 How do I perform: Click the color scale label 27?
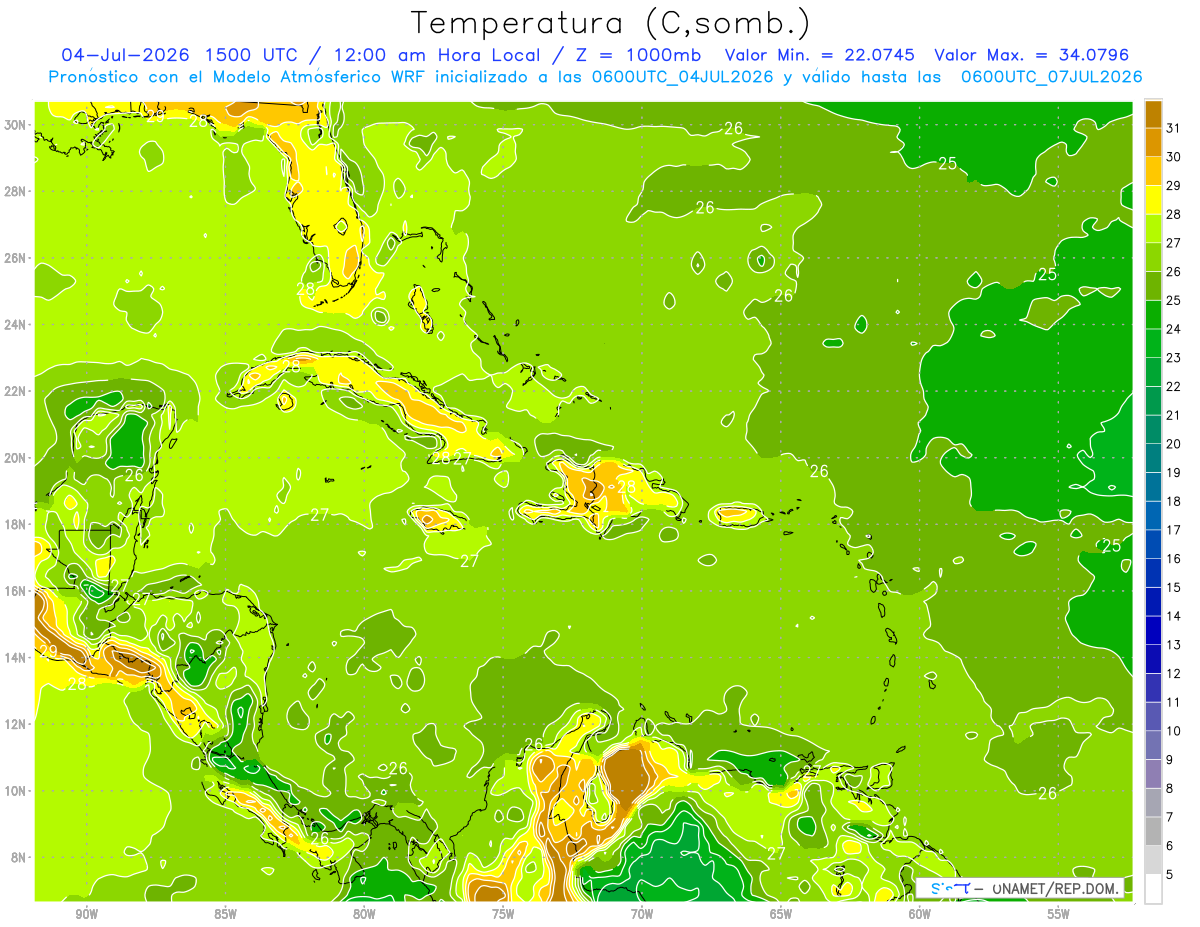point(1174,242)
